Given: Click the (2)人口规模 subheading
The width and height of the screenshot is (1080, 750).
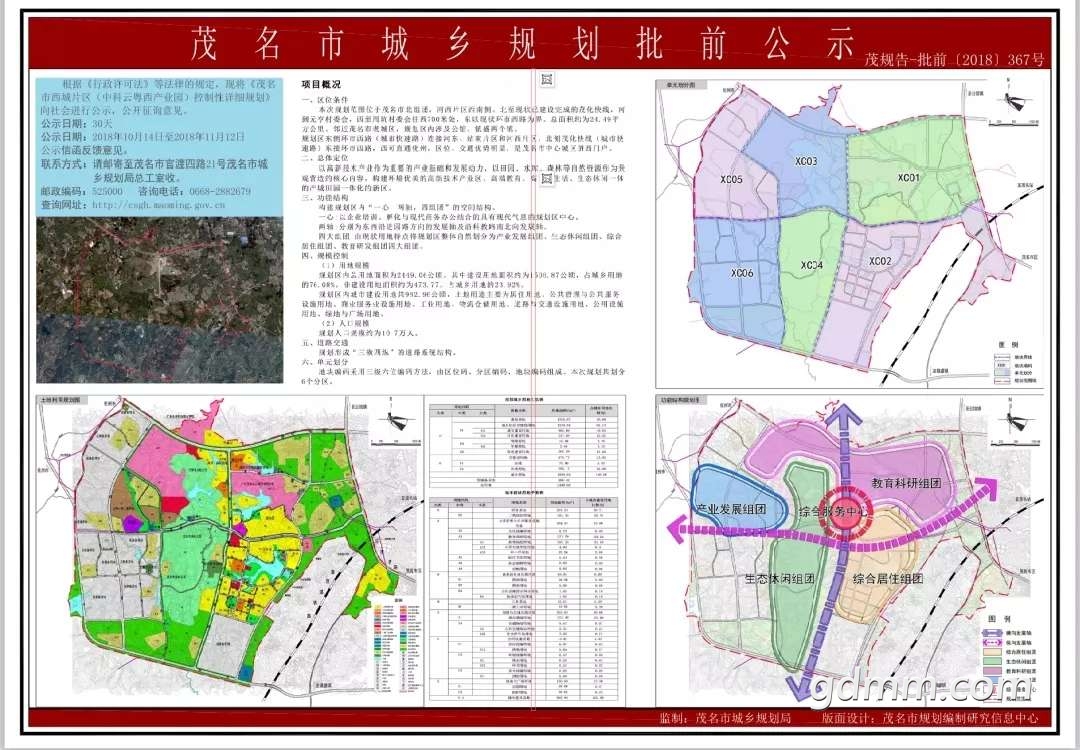Looking at the screenshot, I should pos(344,323).
